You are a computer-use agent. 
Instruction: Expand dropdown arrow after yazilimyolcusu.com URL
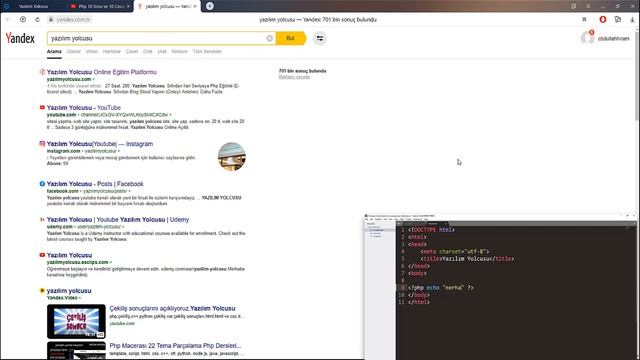[93, 79]
